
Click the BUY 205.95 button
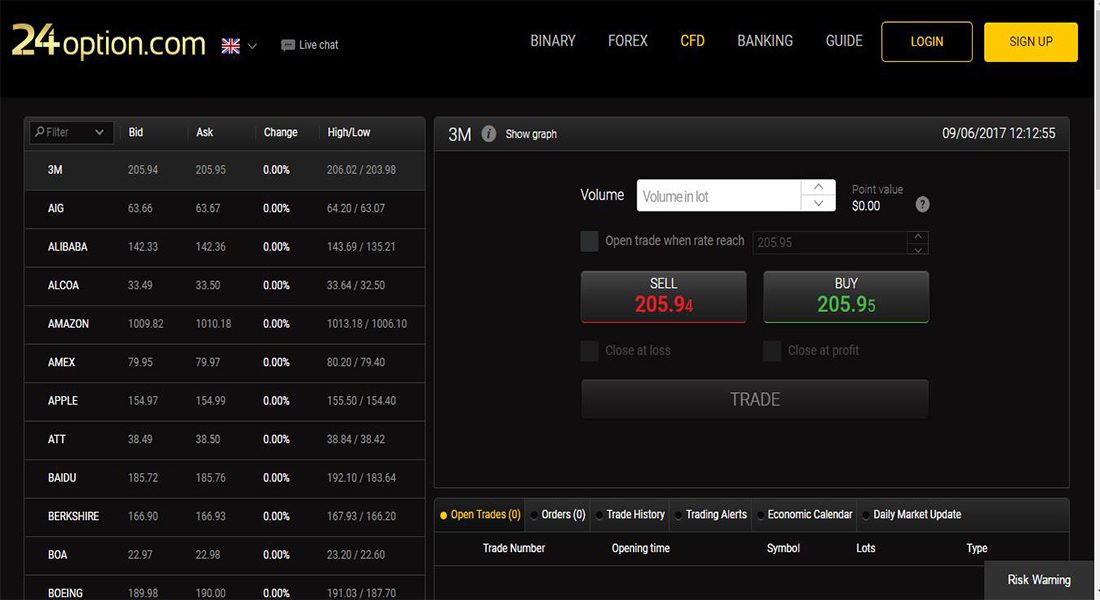[x=846, y=297]
